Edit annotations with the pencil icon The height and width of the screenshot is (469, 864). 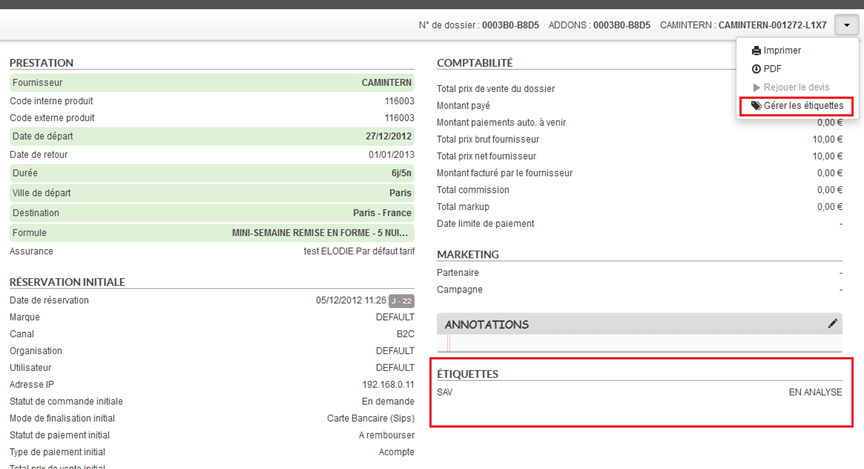pyautogui.click(x=833, y=324)
